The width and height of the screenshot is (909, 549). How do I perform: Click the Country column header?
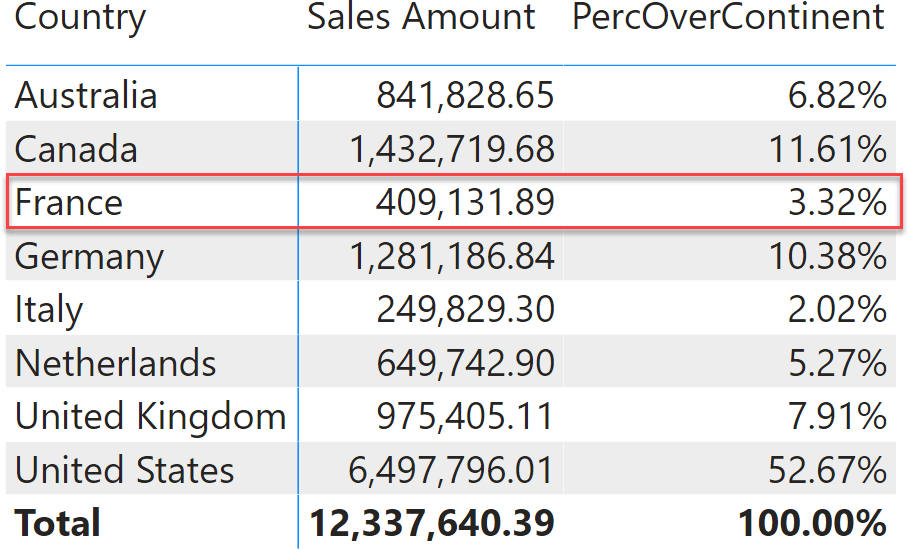(x=80, y=17)
